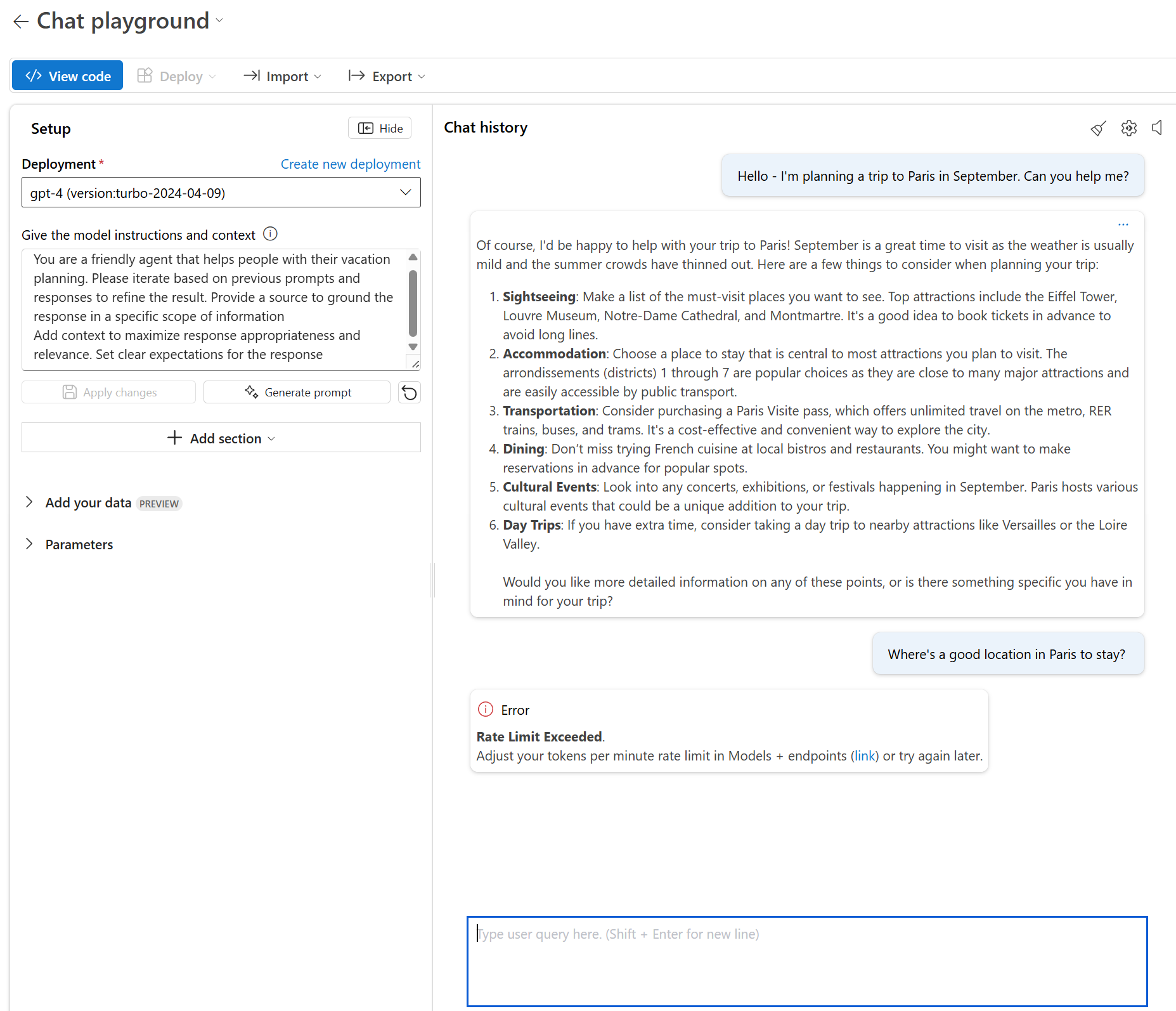
Task: Click the user query input box
Action: [x=807, y=961]
